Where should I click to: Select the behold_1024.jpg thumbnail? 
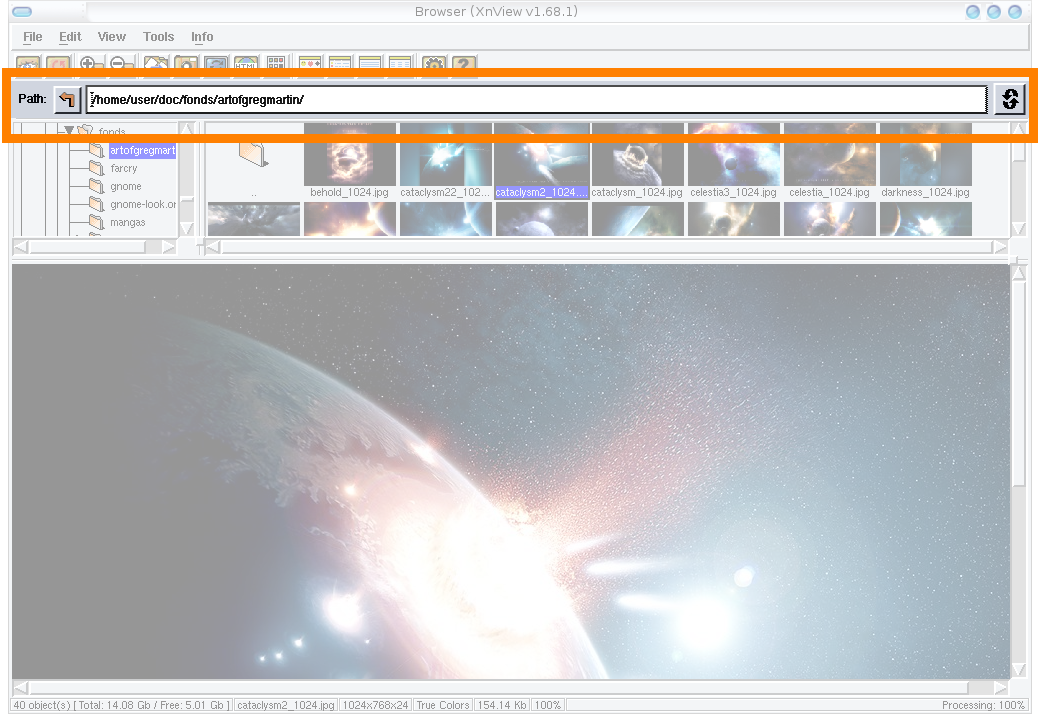[349, 158]
